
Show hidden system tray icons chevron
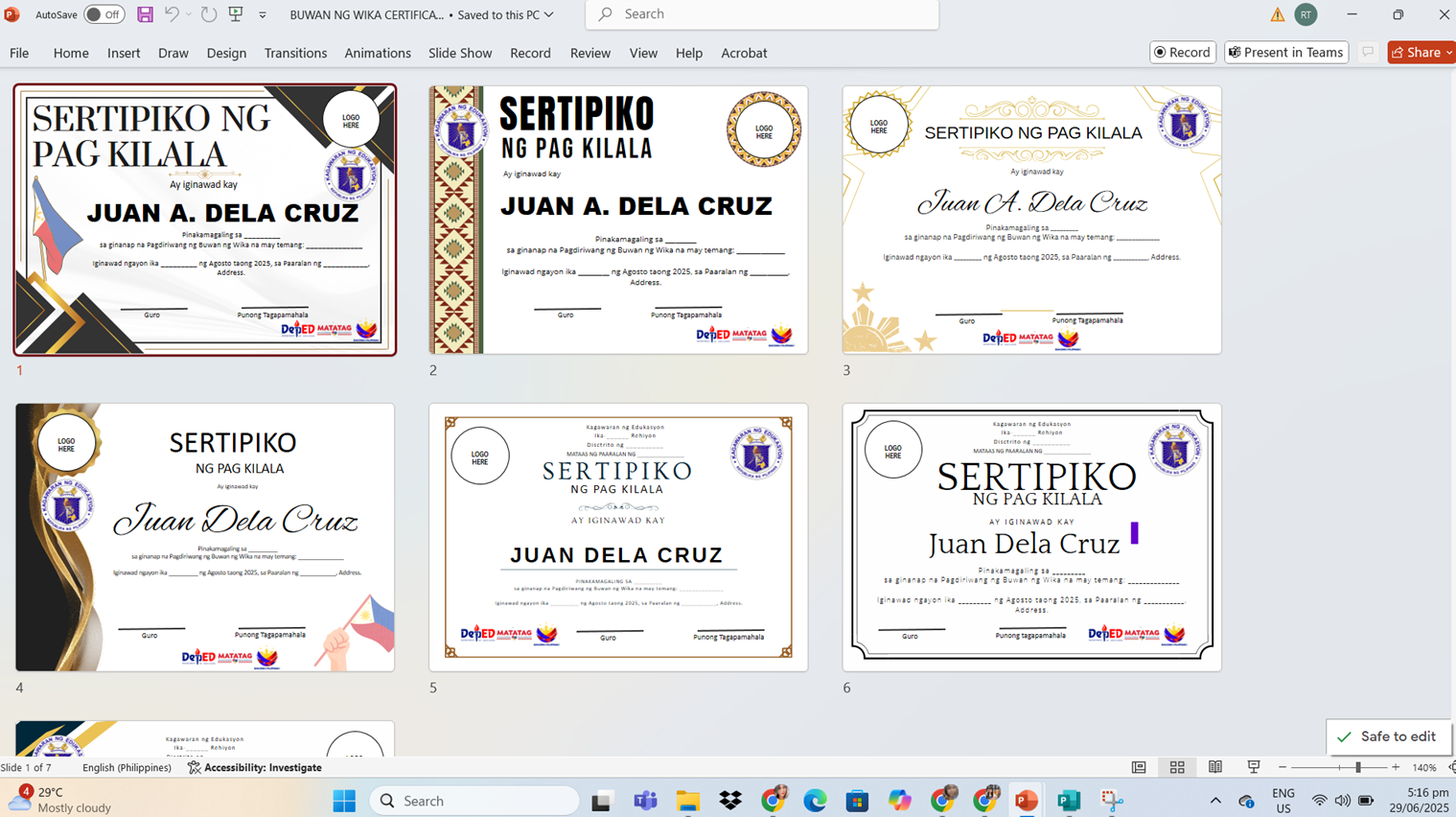coord(1215,801)
